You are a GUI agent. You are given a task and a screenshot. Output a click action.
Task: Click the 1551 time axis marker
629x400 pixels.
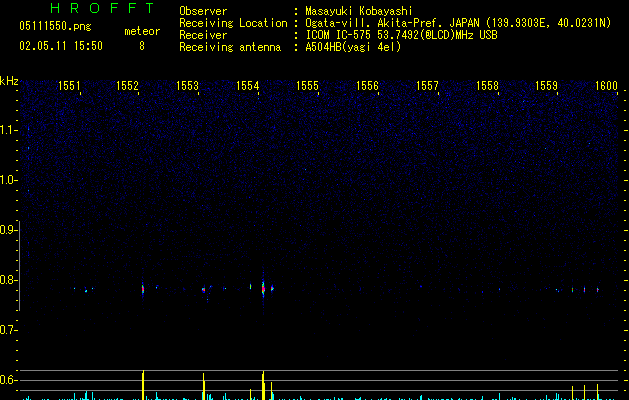(69, 86)
